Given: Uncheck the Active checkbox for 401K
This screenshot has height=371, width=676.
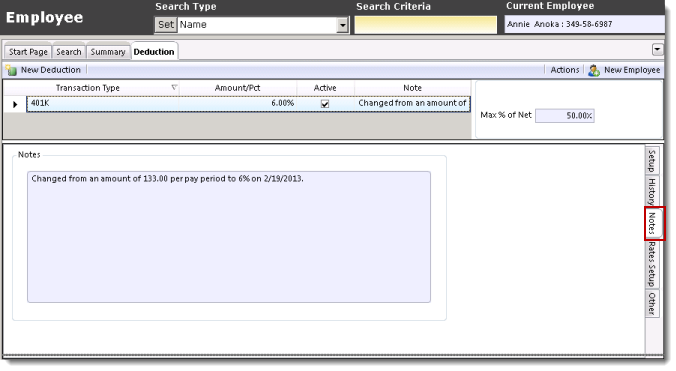Looking at the screenshot, I should (325, 104).
